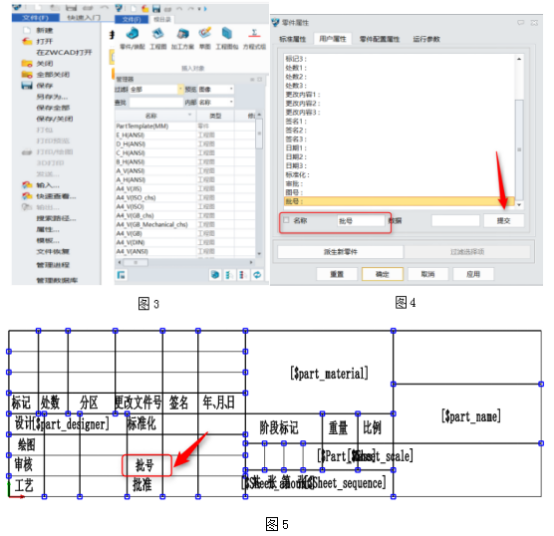Tick the 名称 checkbox in 零件属性 dialog
This screenshot has height=536, width=554.
286,220
